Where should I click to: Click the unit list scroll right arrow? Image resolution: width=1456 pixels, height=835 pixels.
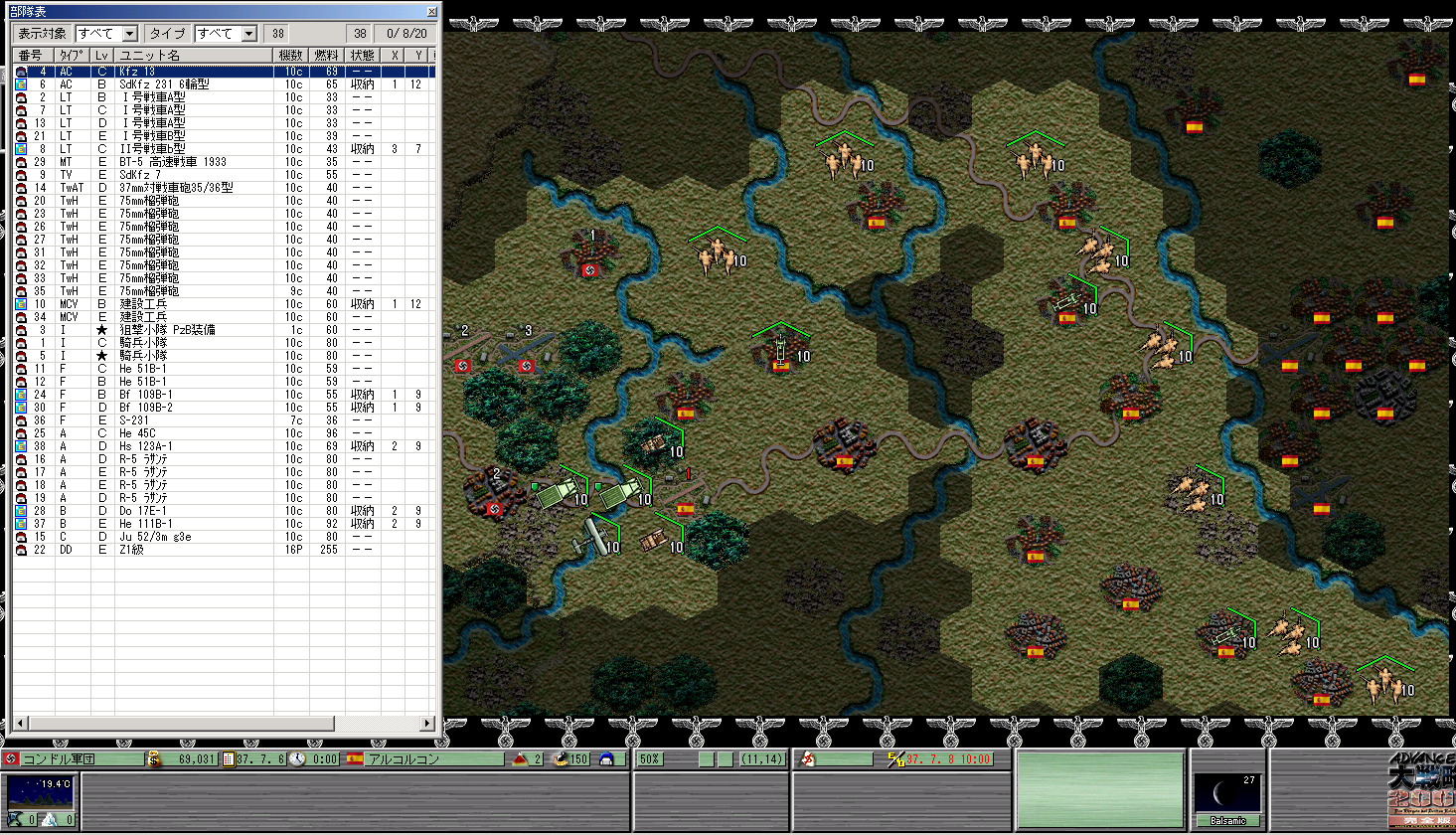click(428, 723)
